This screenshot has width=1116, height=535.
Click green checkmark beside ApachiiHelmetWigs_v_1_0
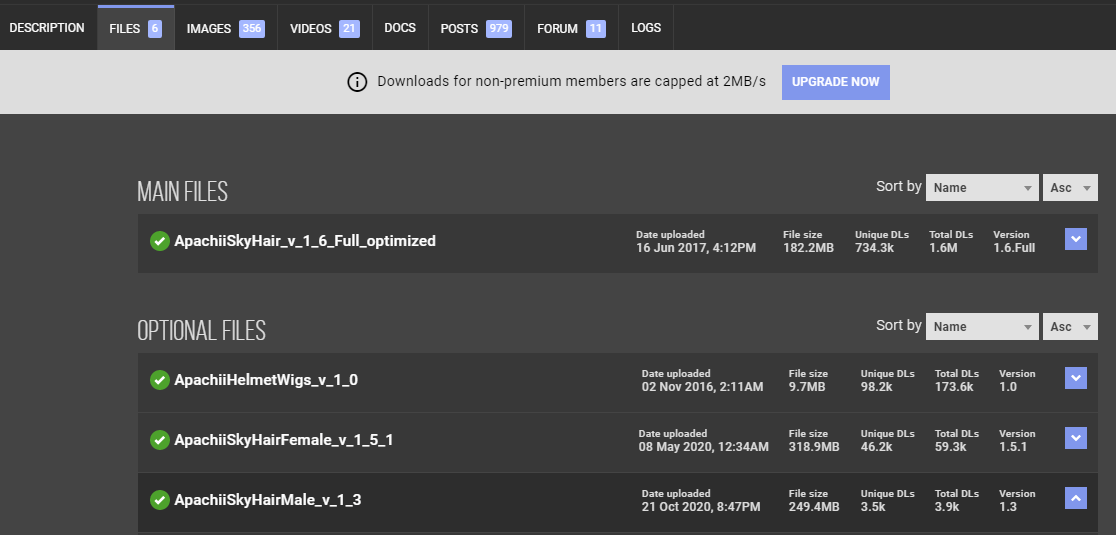pos(159,380)
